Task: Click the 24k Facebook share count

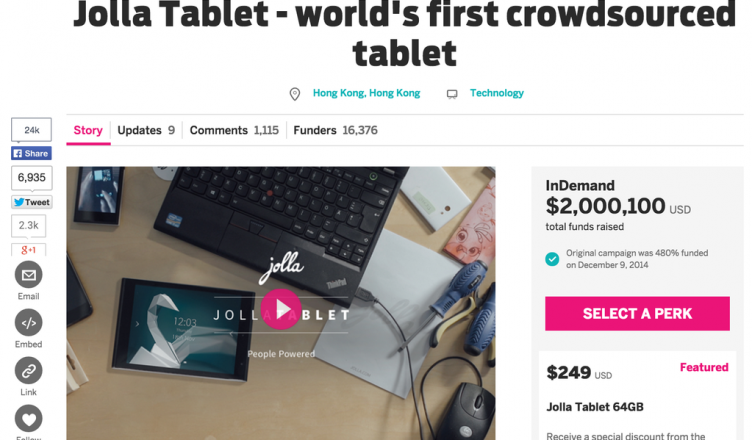Action: point(31,130)
